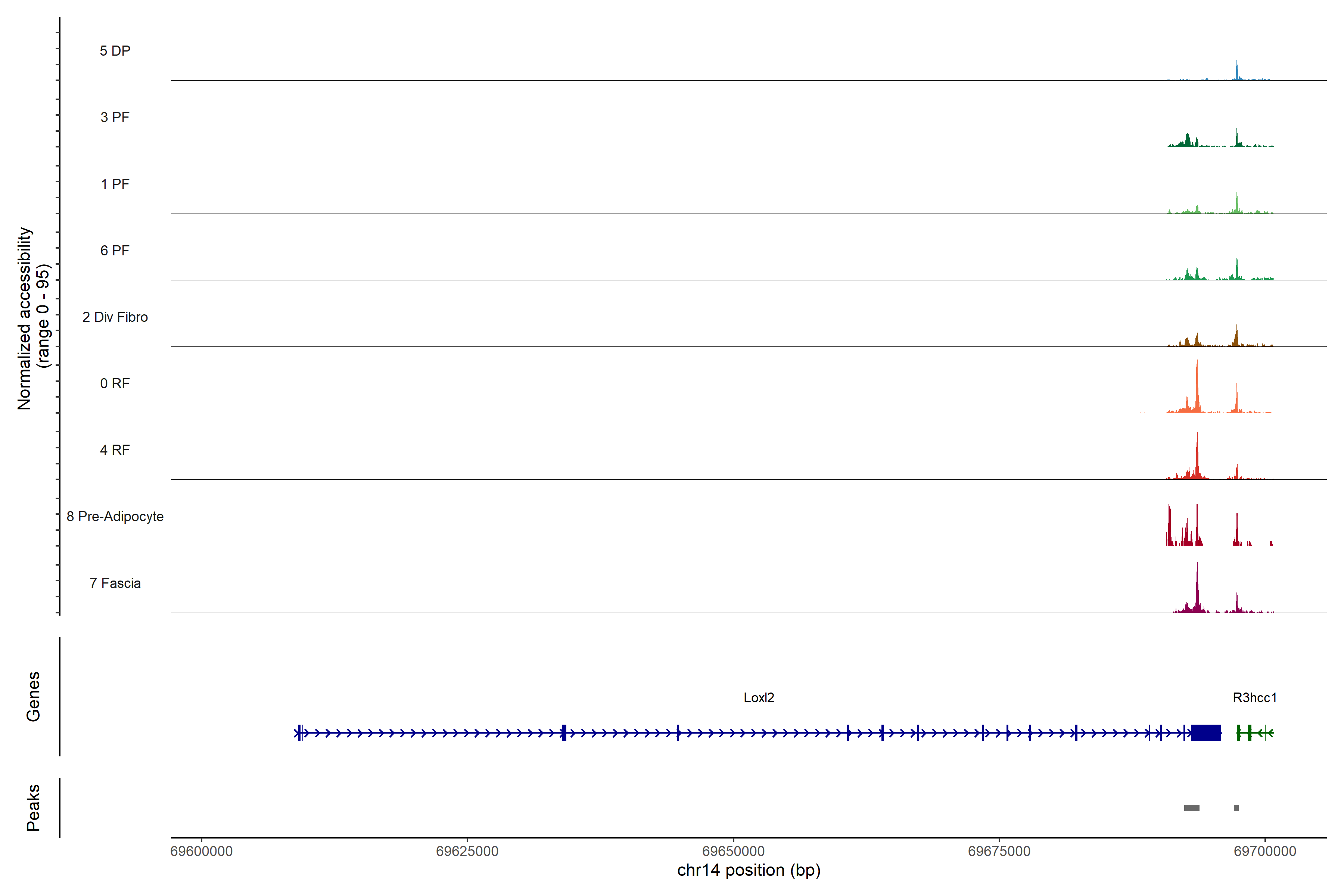
Task: Click the 4 RF track label
Action: (x=115, y=450)
